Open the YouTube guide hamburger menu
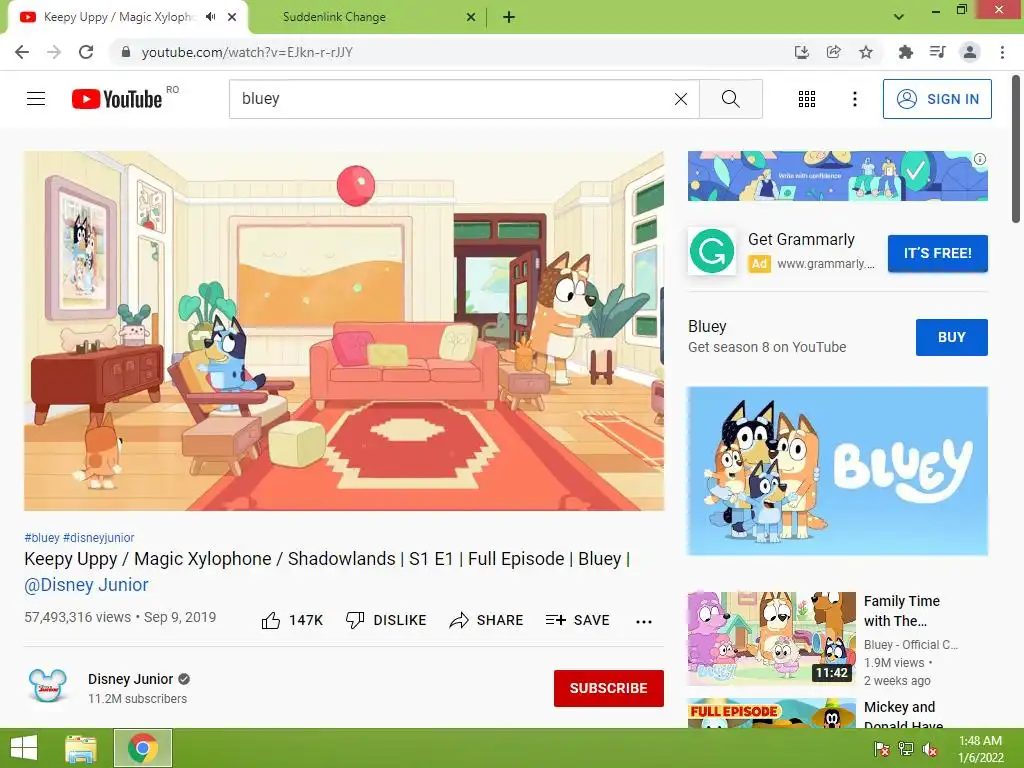 point(36,99)
